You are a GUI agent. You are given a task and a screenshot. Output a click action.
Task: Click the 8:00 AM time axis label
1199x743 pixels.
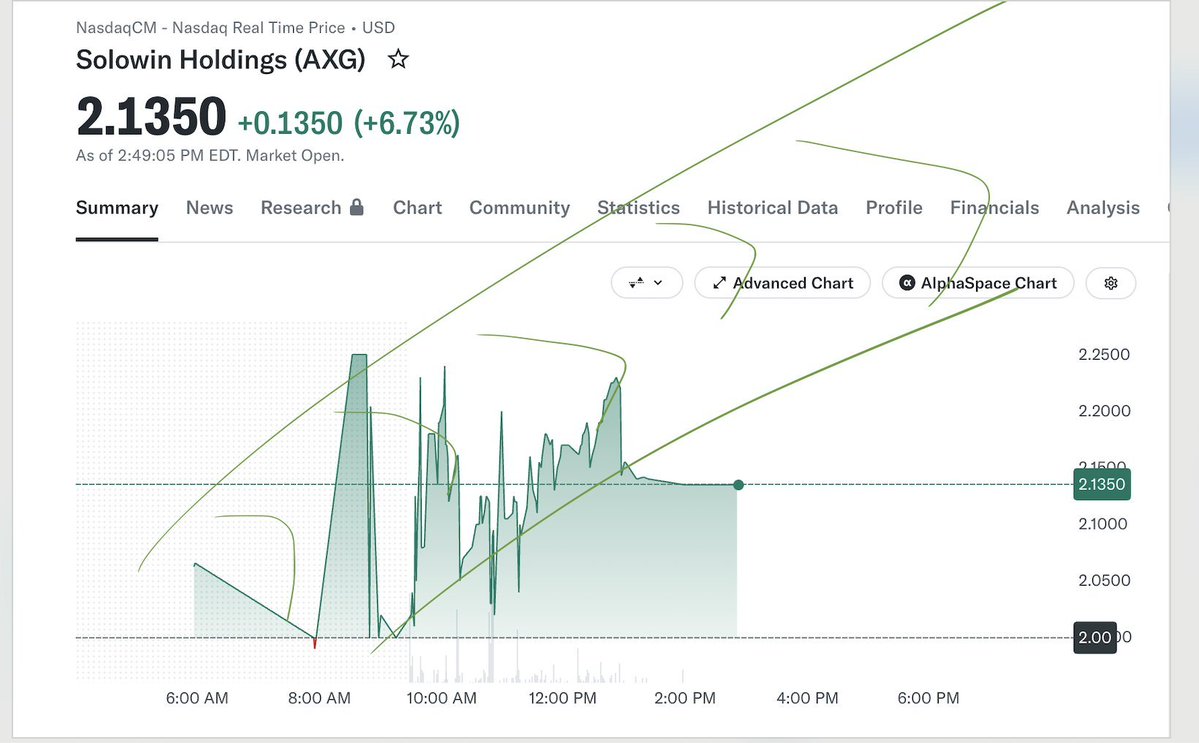pos(320,698)
